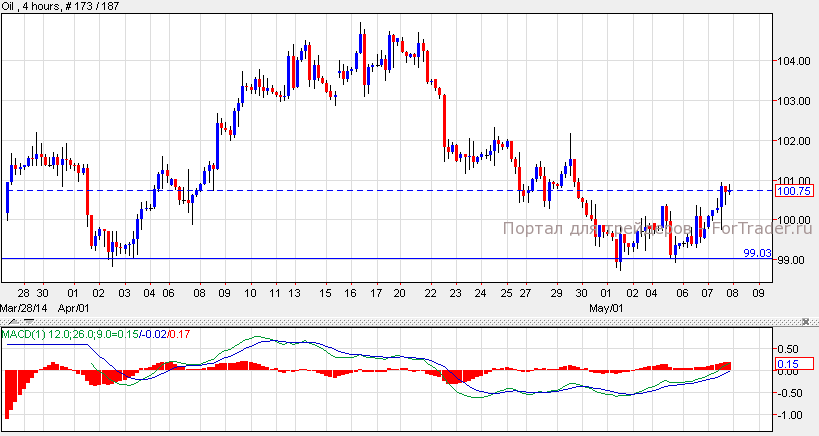The height and width of the screenshot is (436, 819).
Task: Click the 0.15 MACD value box
Action: 790,364
